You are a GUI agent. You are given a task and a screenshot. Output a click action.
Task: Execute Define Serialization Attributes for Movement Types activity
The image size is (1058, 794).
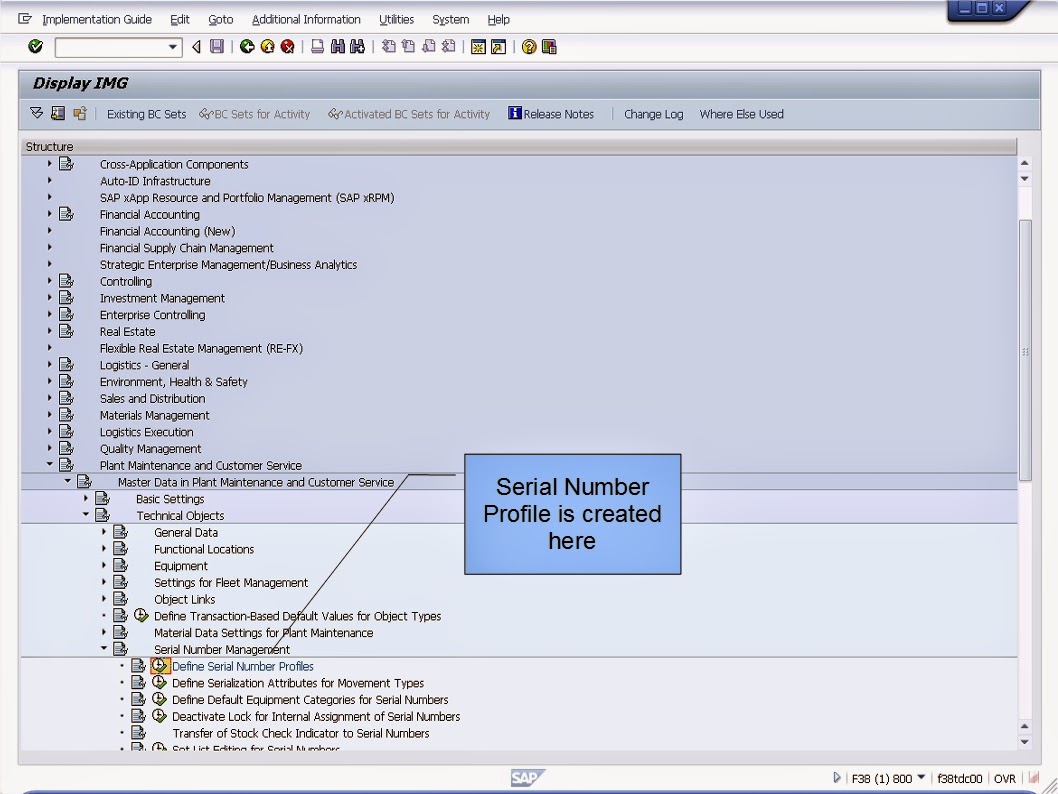(x=160, y=682)
